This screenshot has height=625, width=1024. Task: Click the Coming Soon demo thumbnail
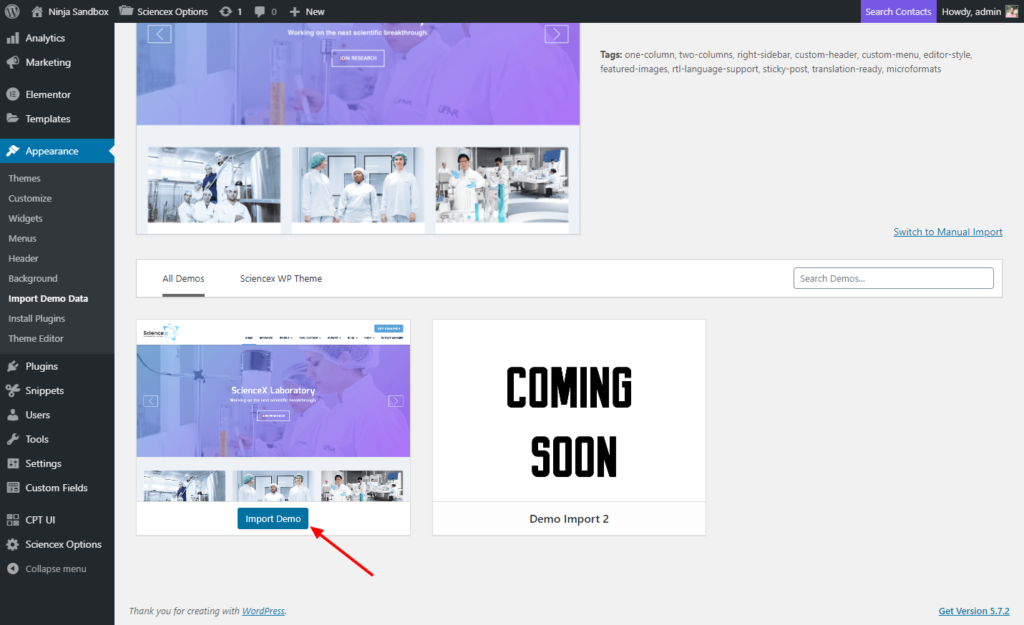568,411
